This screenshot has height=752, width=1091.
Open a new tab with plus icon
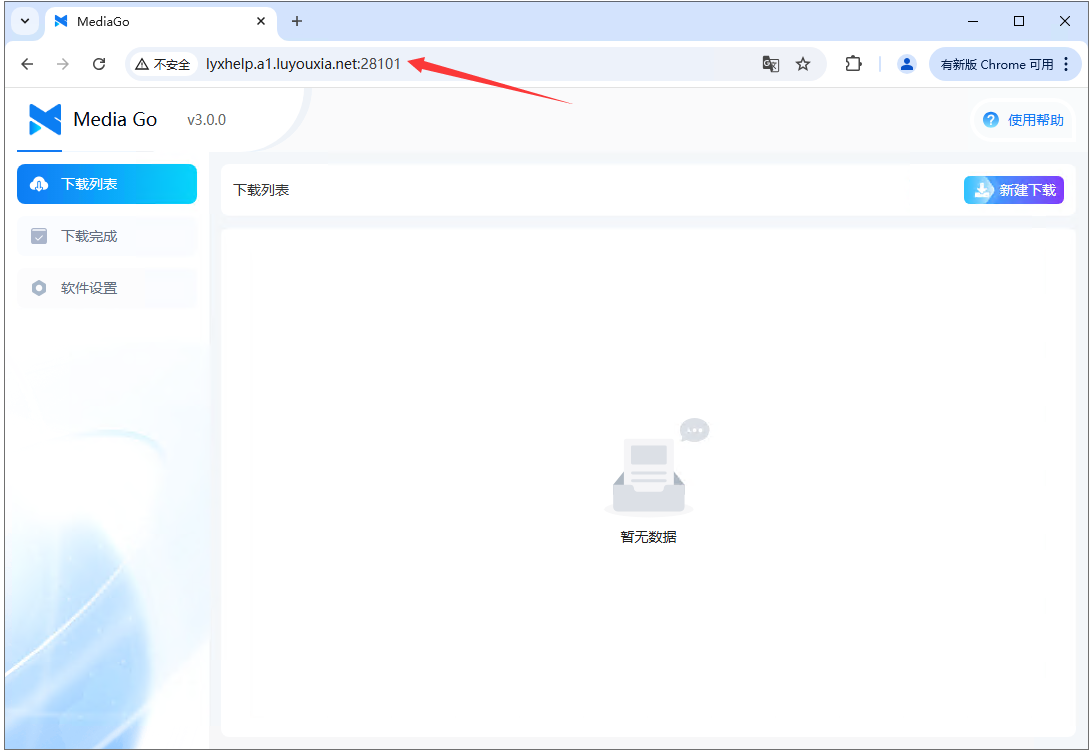[x=296, y=21]
